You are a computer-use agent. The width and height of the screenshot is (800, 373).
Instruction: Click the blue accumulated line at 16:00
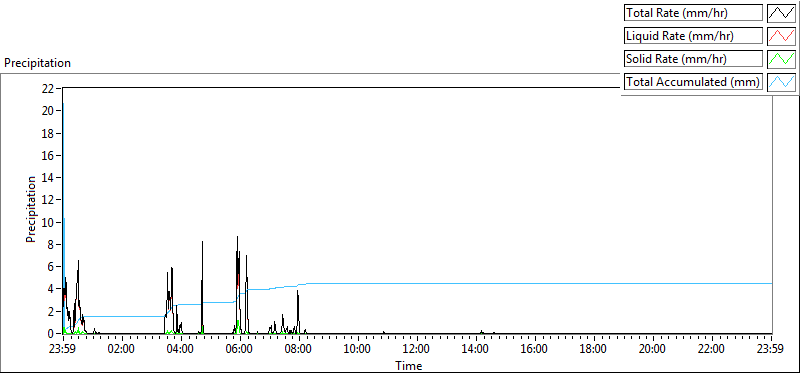point(535,283)
